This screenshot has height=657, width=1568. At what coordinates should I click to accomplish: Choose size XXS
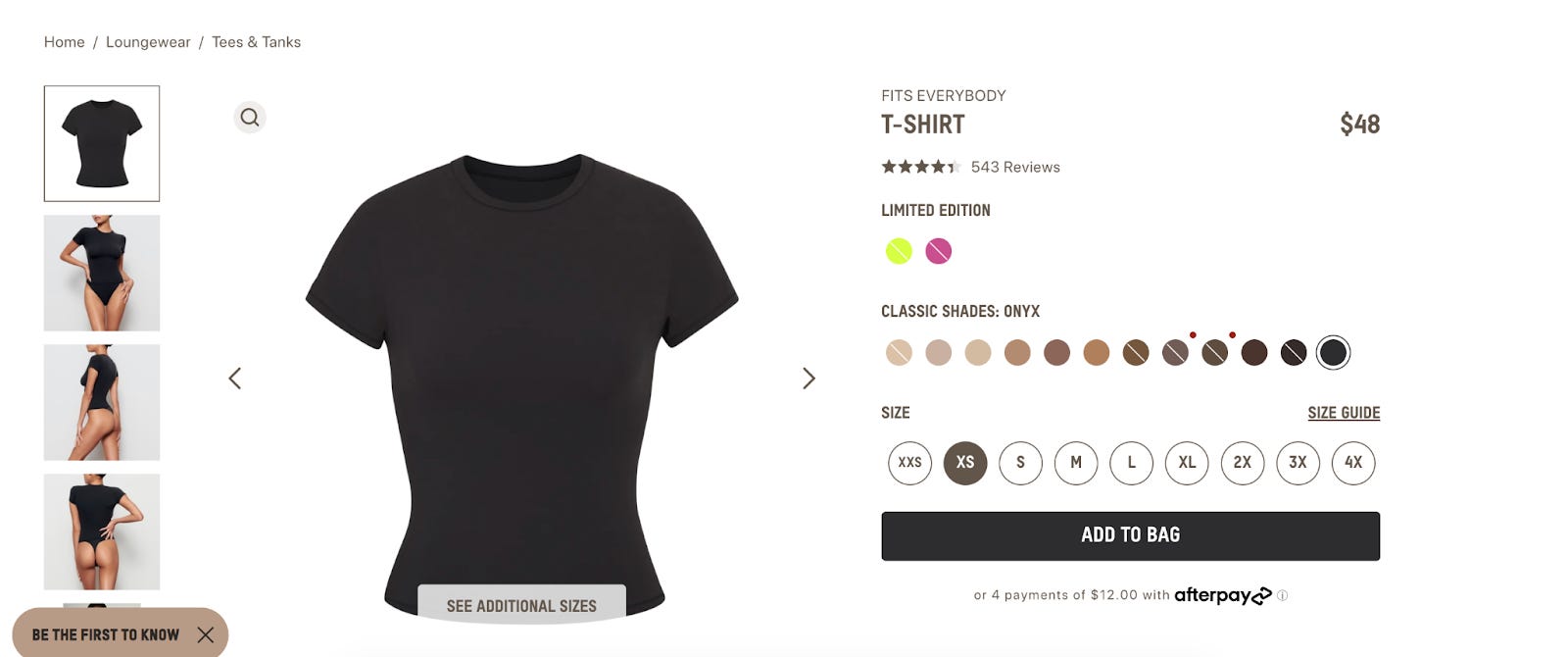(910, 463)
